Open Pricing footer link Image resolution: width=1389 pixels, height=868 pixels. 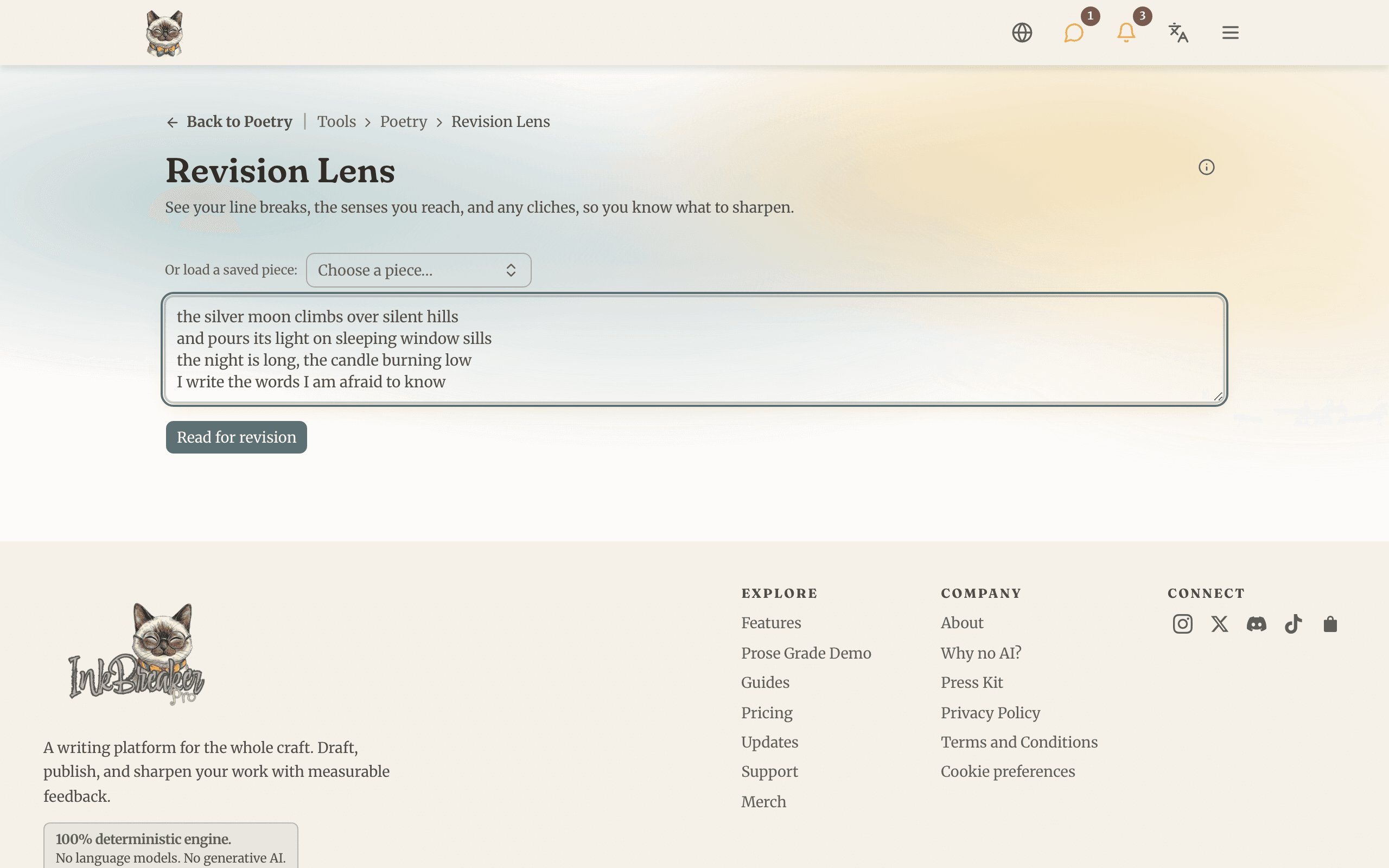coord(767,713)
